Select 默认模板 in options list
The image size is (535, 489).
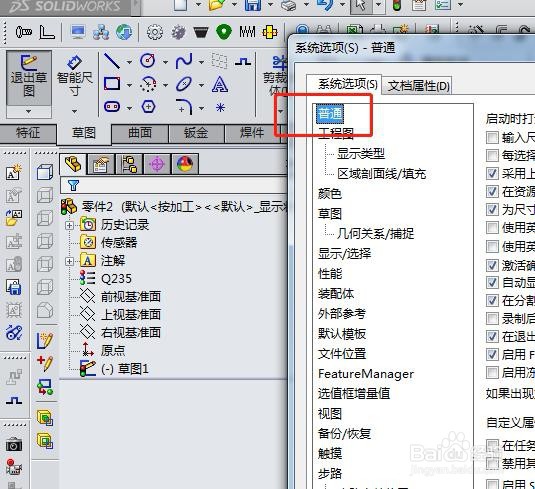pyautogui.click(x=342, y=334)
